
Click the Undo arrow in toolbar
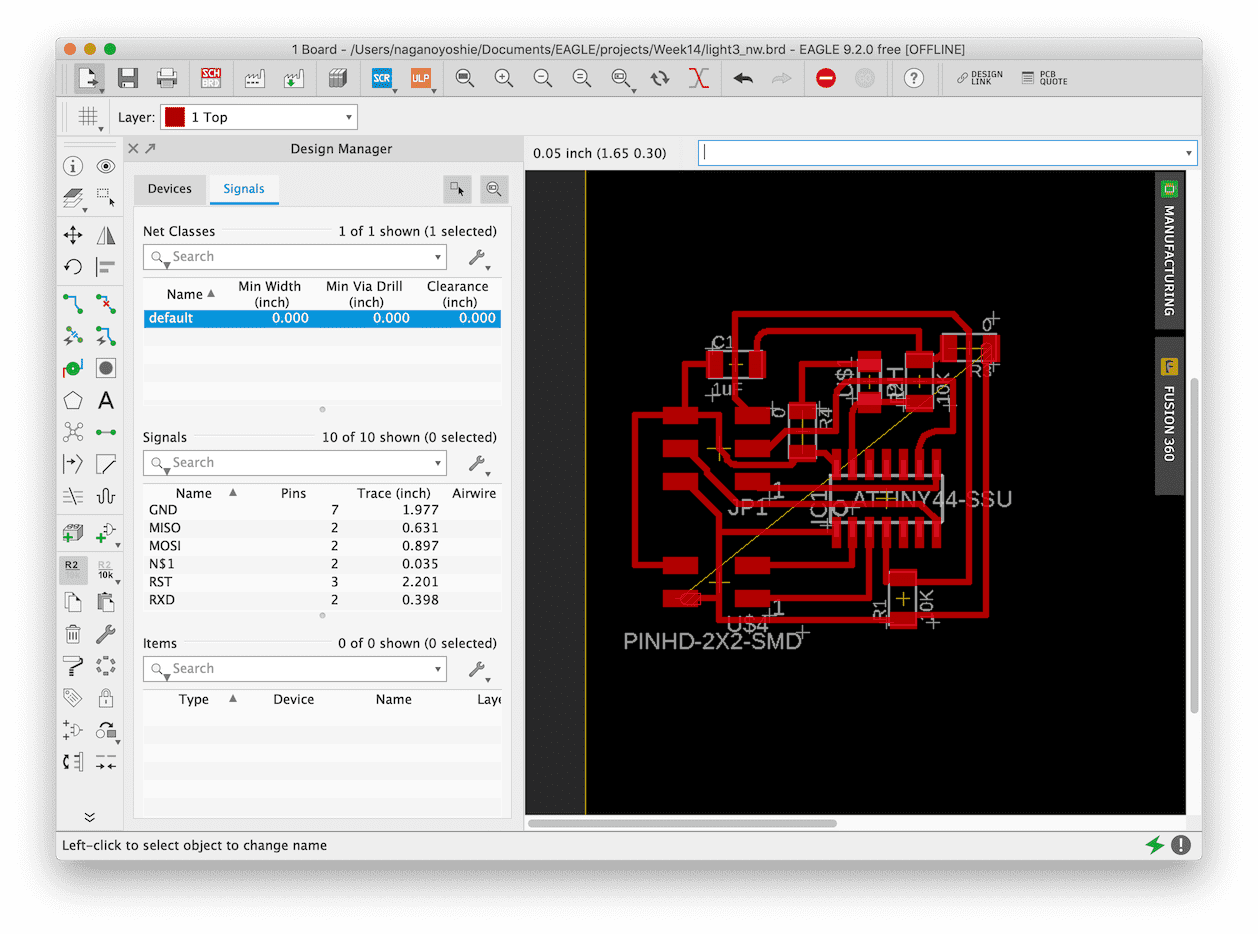coord(743,78)
